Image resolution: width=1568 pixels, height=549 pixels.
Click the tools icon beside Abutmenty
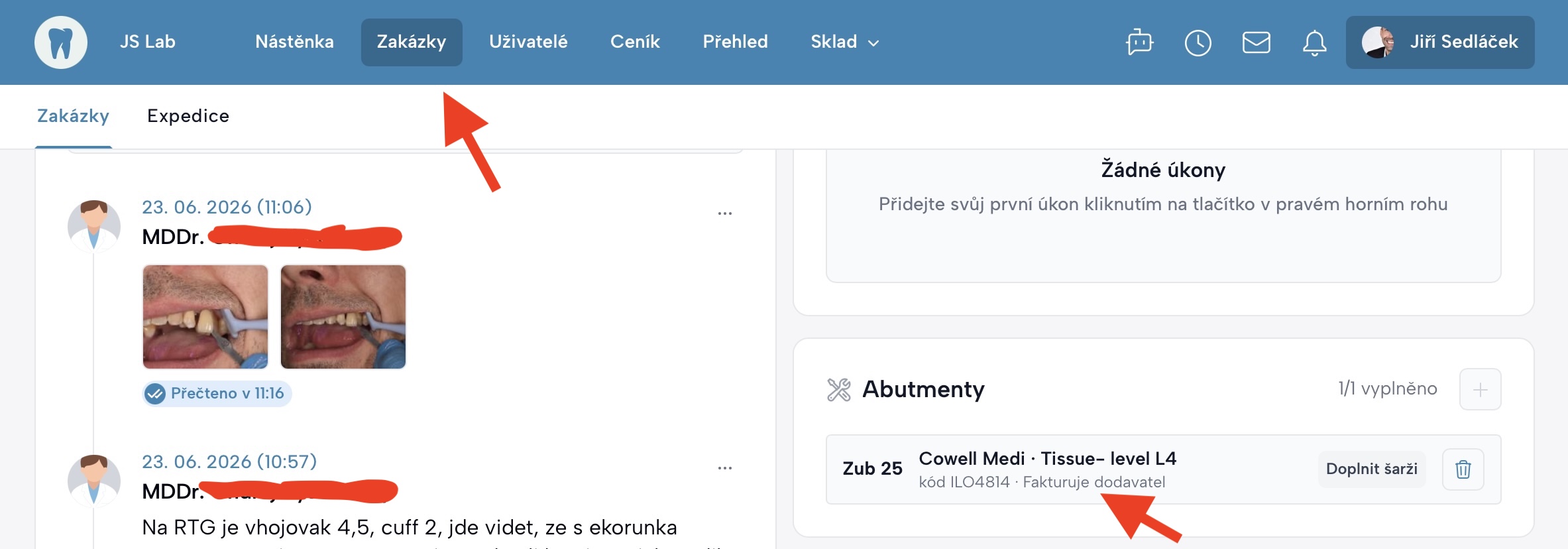(838, 389)
